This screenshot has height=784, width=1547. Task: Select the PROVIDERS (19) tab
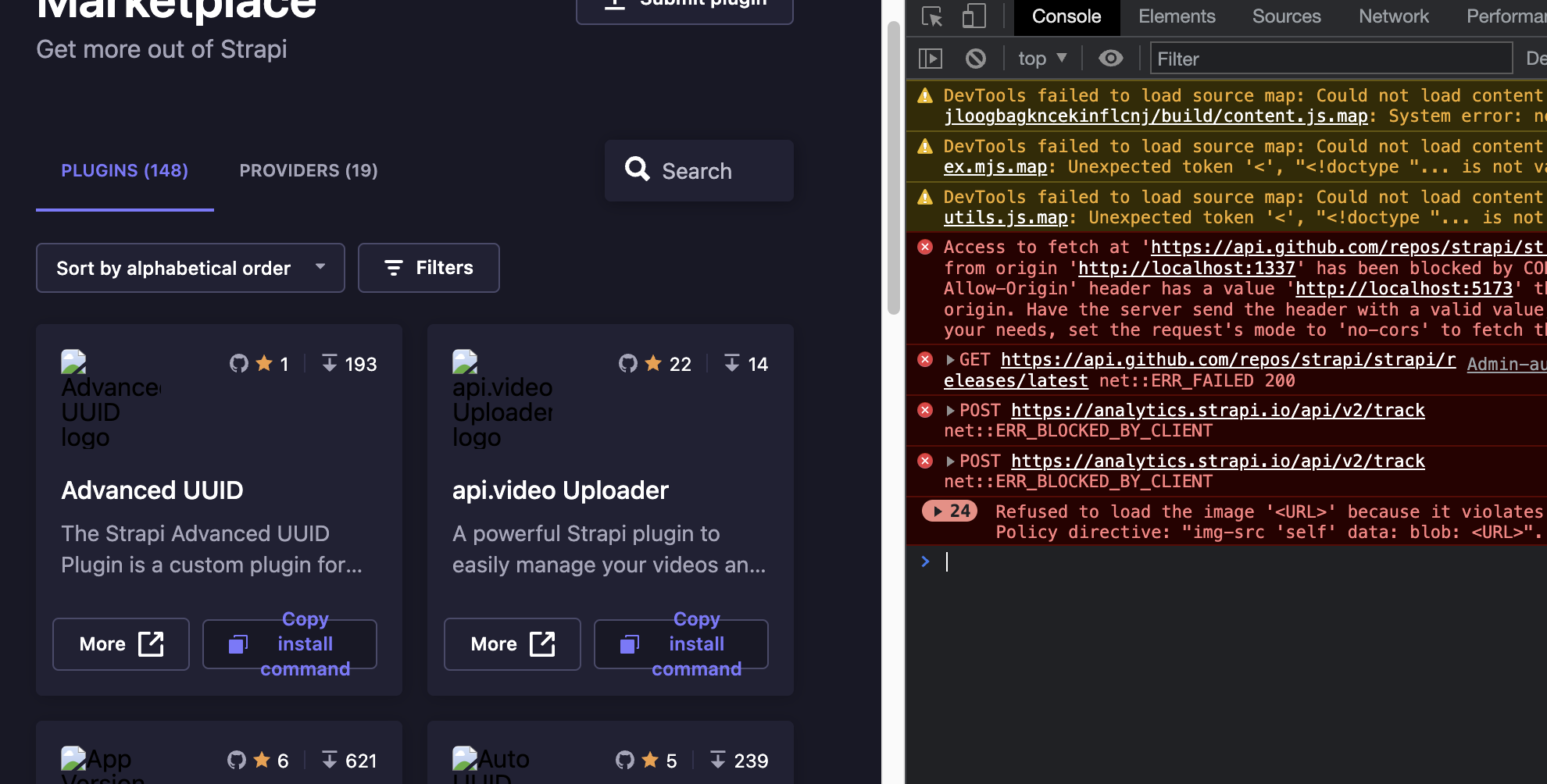pyautogui.click(x=309, y=170)
